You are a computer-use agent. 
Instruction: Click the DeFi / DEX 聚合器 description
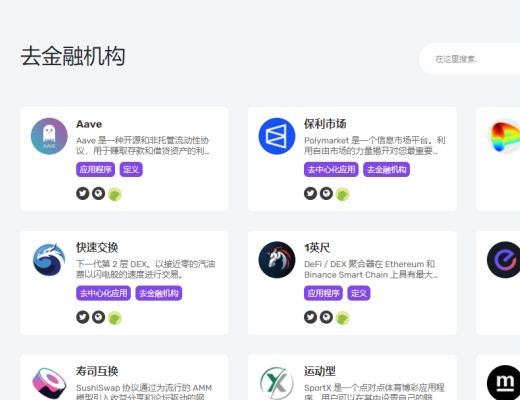coord(370,269)
